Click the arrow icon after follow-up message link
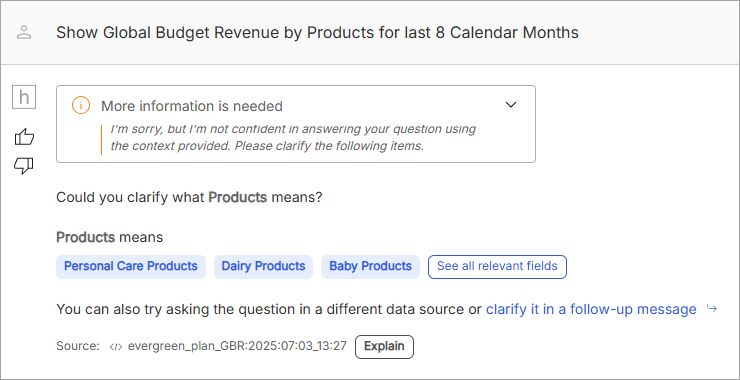The image size is (740, 380). click(x=712, y=309)
